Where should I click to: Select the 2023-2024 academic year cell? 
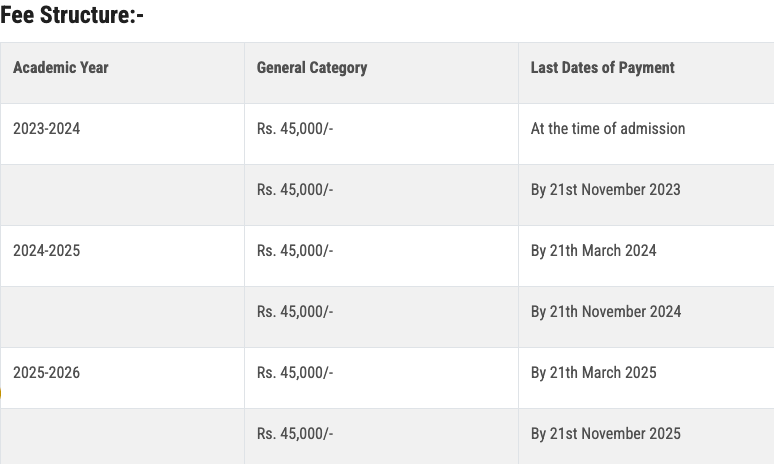pos(46,129)
